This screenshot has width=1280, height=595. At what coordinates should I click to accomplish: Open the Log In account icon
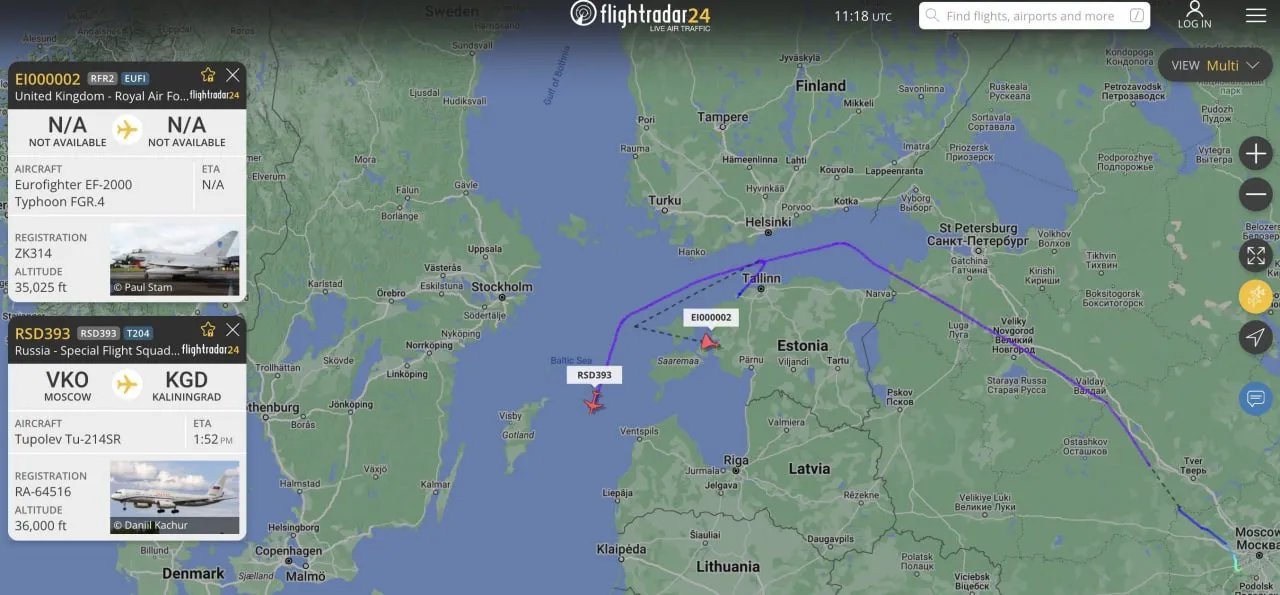pos(1194,15)
